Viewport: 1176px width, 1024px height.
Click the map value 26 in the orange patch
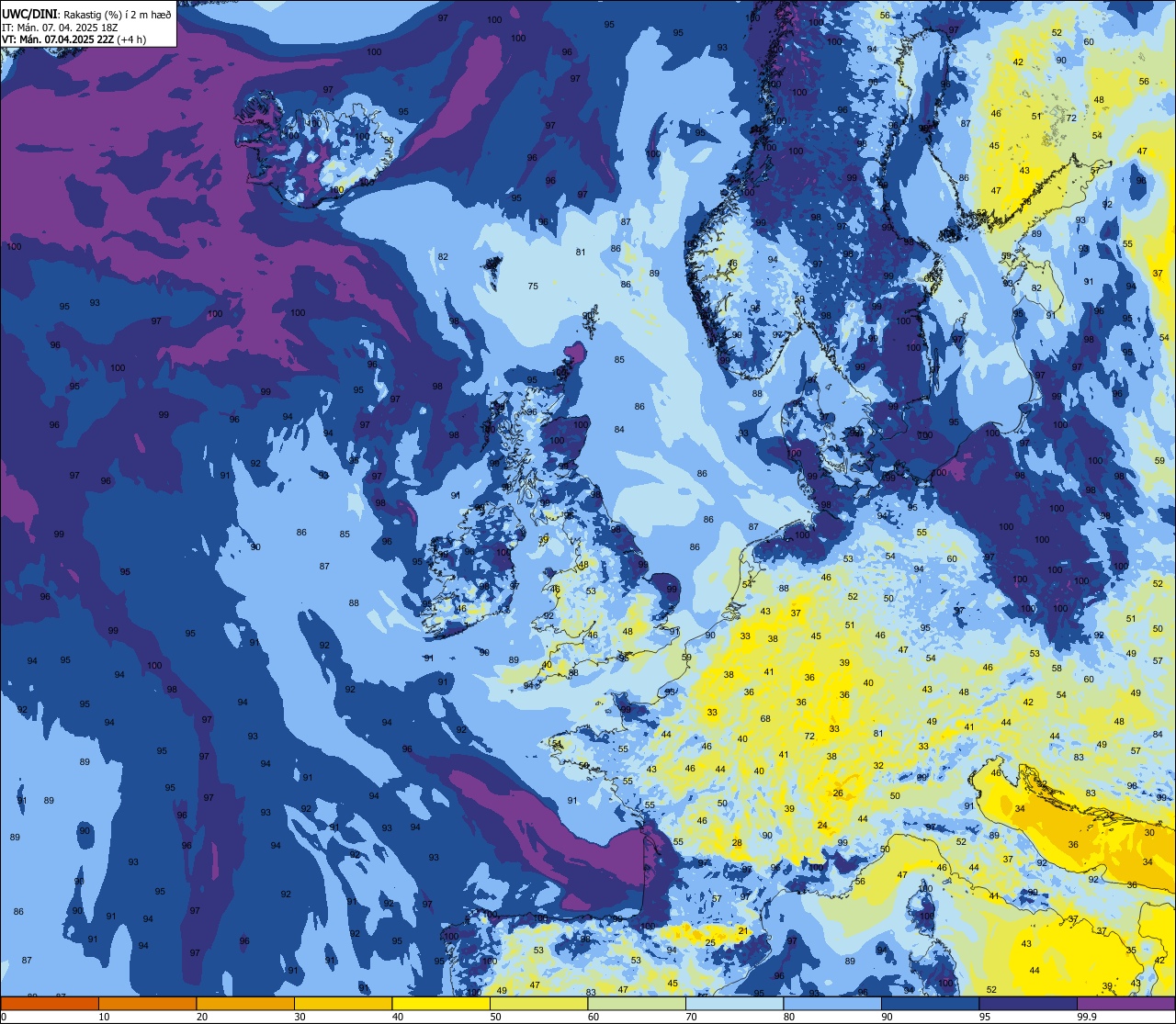838,793
